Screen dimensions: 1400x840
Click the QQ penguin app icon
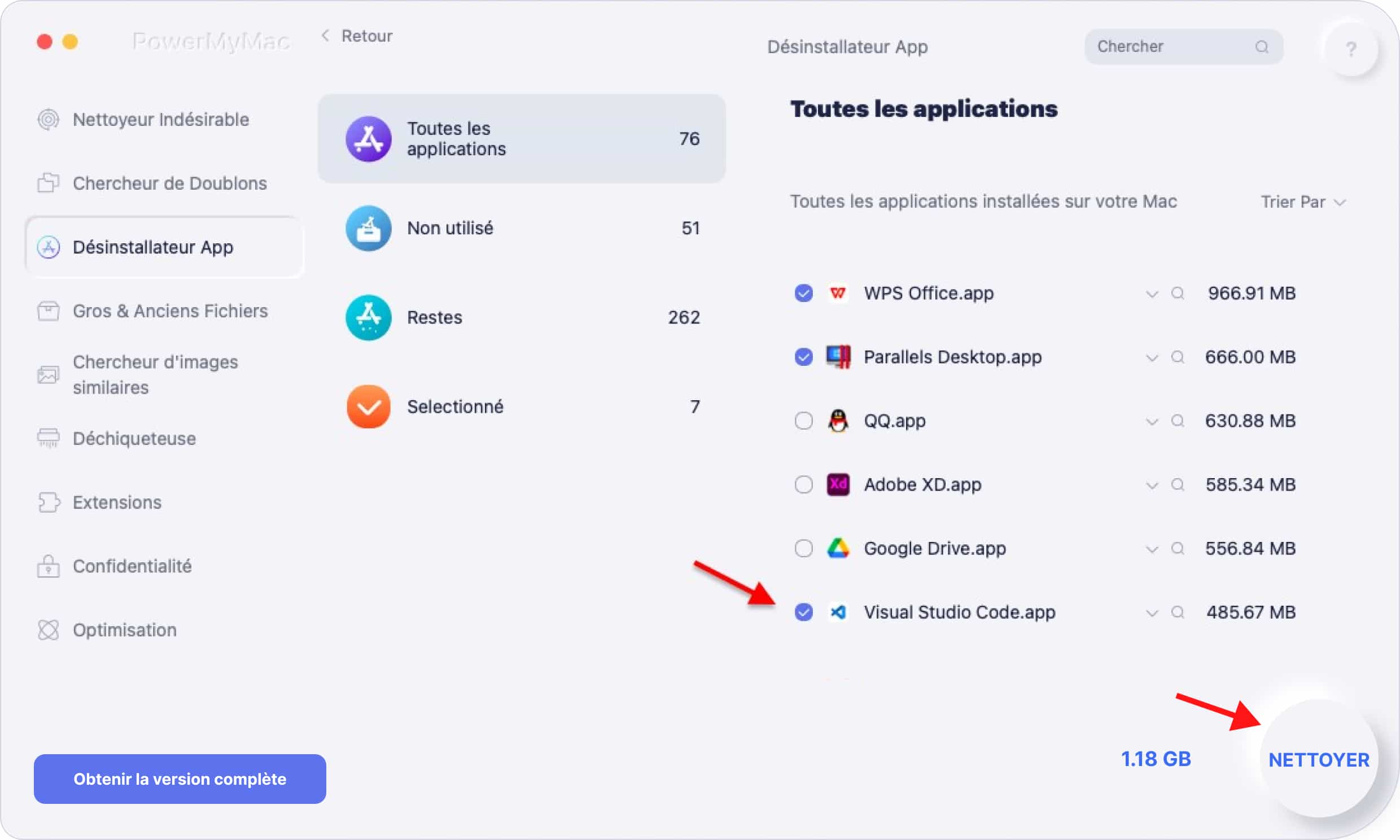838,421
